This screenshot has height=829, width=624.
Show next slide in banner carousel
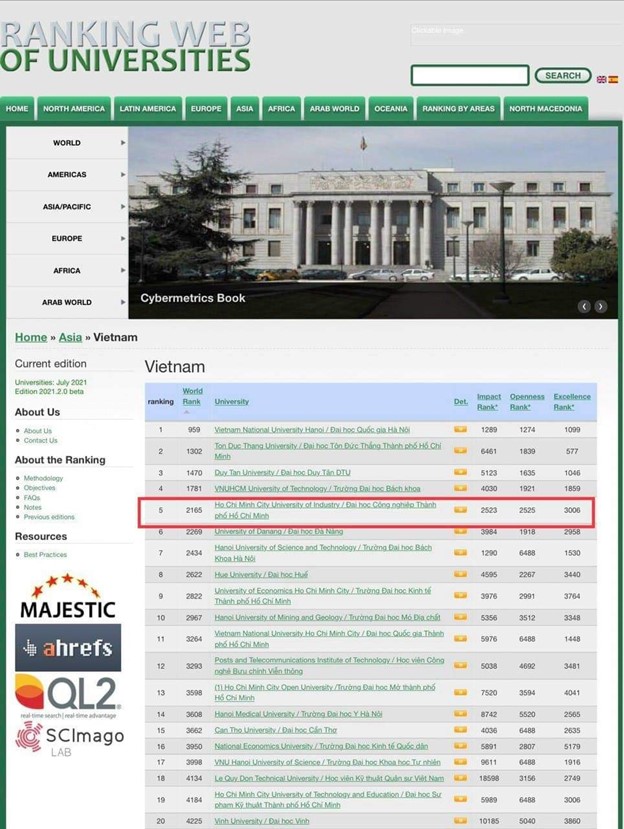point(600,306)
